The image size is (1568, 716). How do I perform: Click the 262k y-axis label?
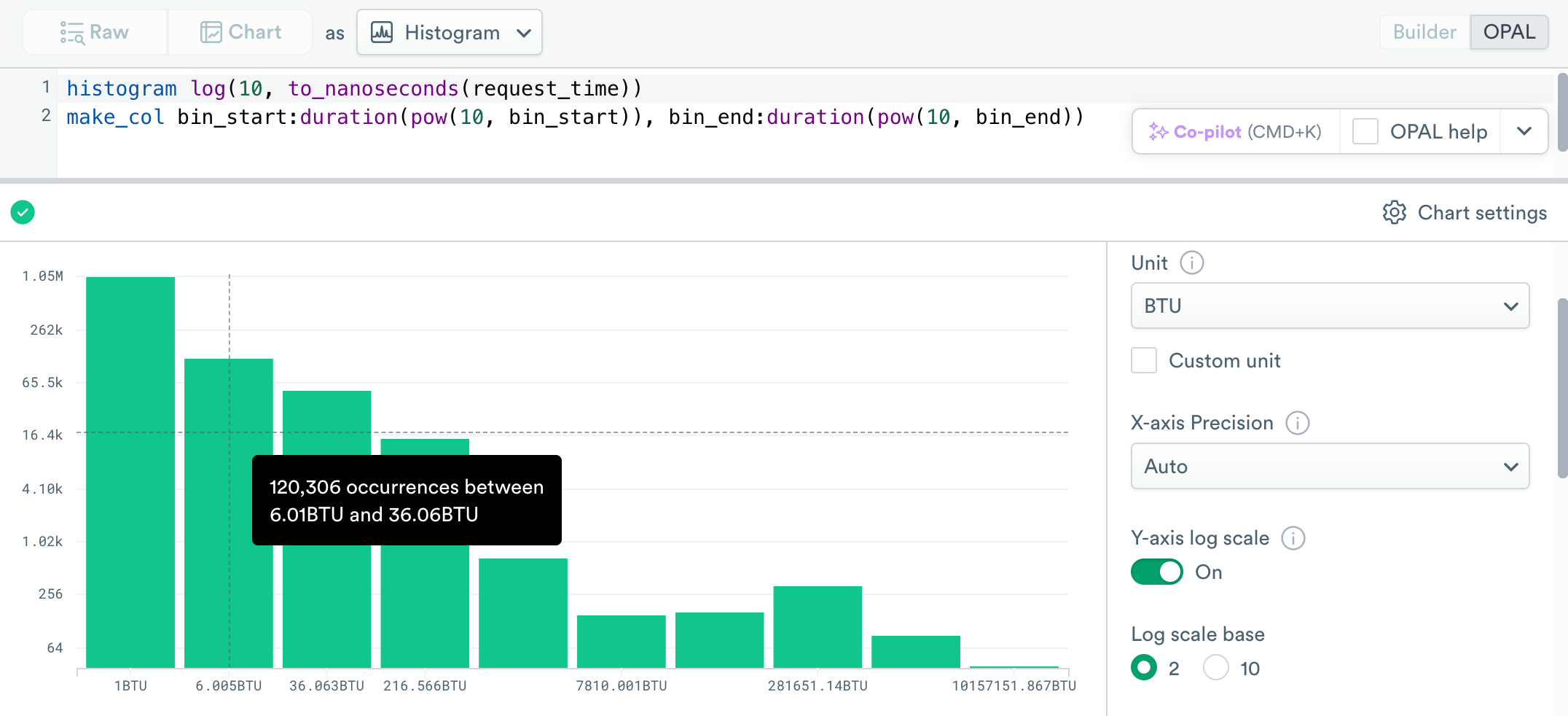click(46, 330)
